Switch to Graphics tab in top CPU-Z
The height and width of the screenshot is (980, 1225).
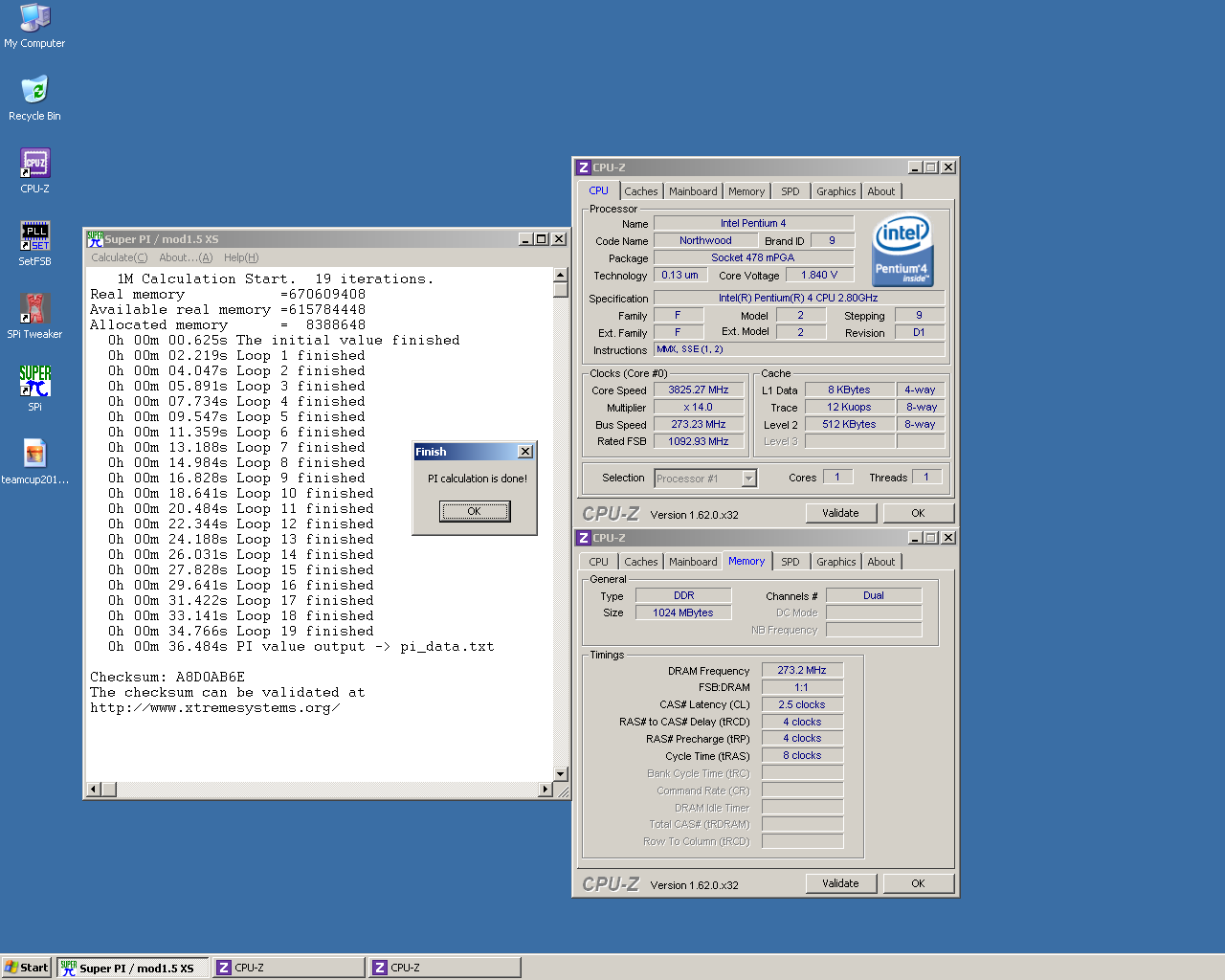tap(836, 191)
